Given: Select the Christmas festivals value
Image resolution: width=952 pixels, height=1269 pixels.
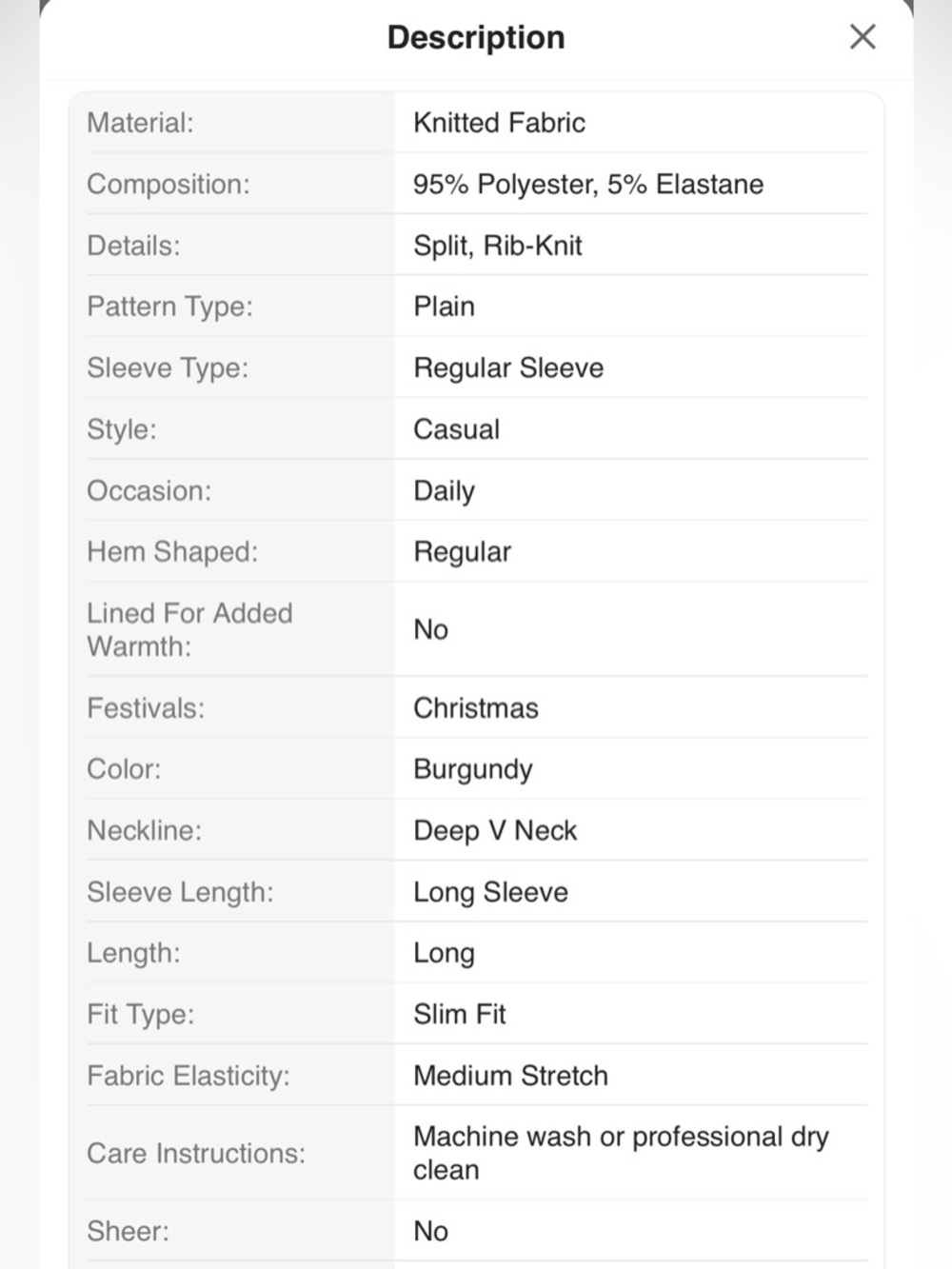Looking at the screenshot, I should point(475,708).
